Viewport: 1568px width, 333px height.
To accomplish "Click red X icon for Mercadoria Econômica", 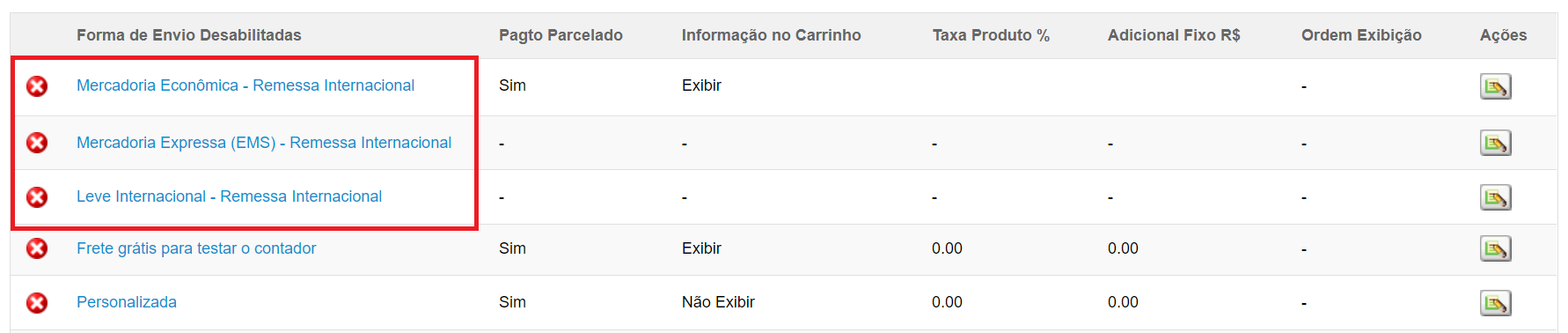I will (37, 86).
